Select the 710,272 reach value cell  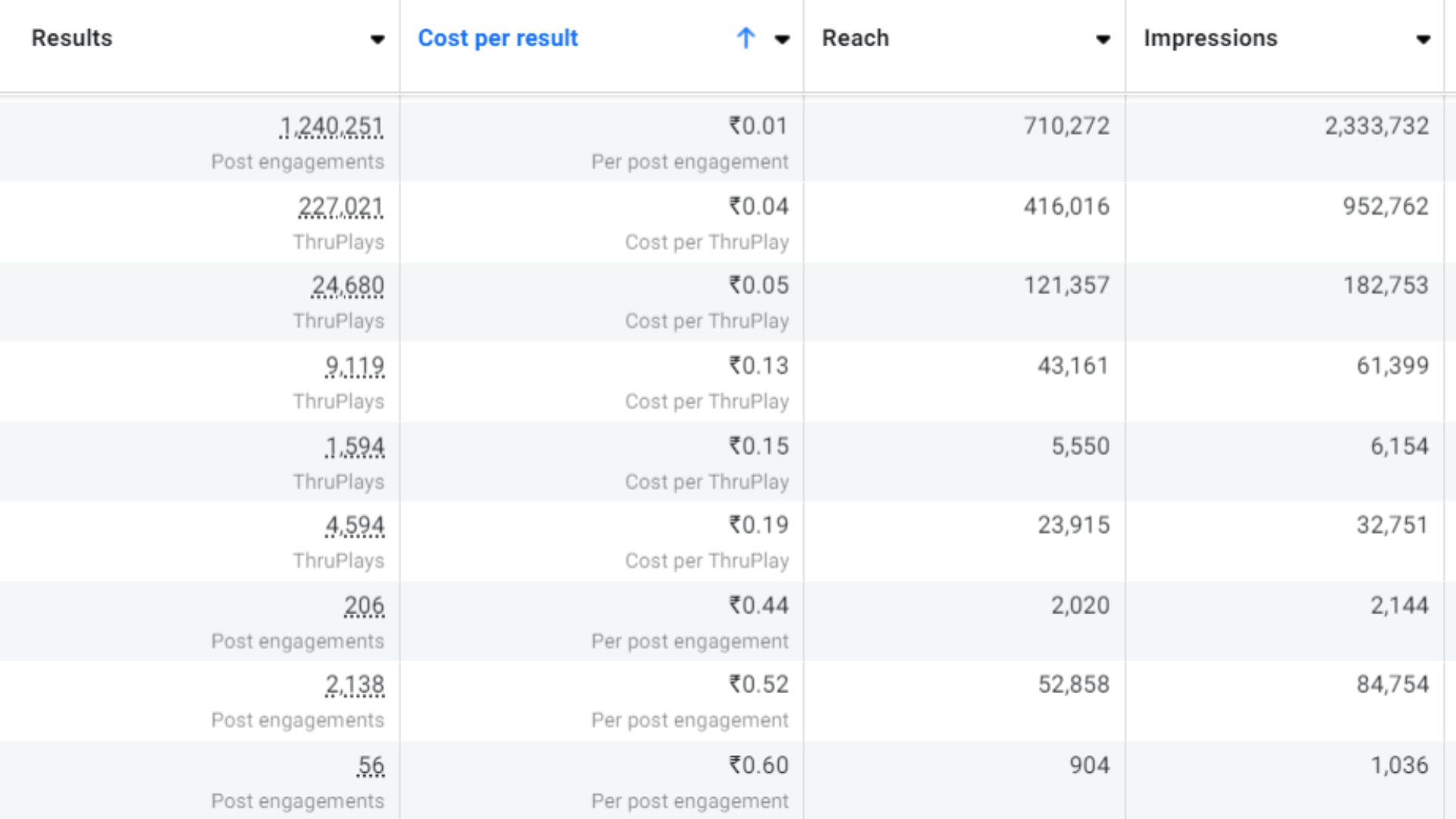click(1065, 127)
